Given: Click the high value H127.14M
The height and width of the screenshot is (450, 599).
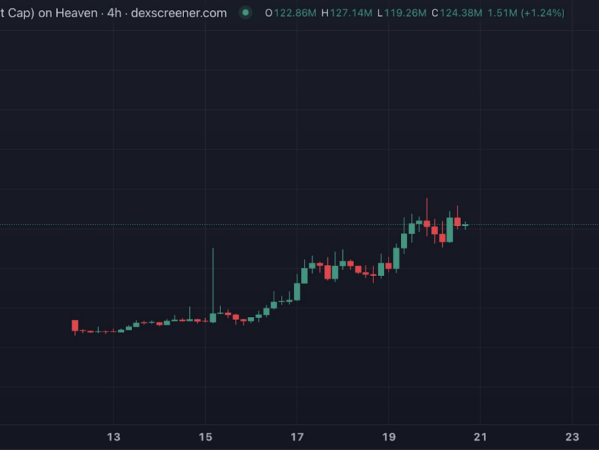Looking at the screenshot, I should 347,13.
